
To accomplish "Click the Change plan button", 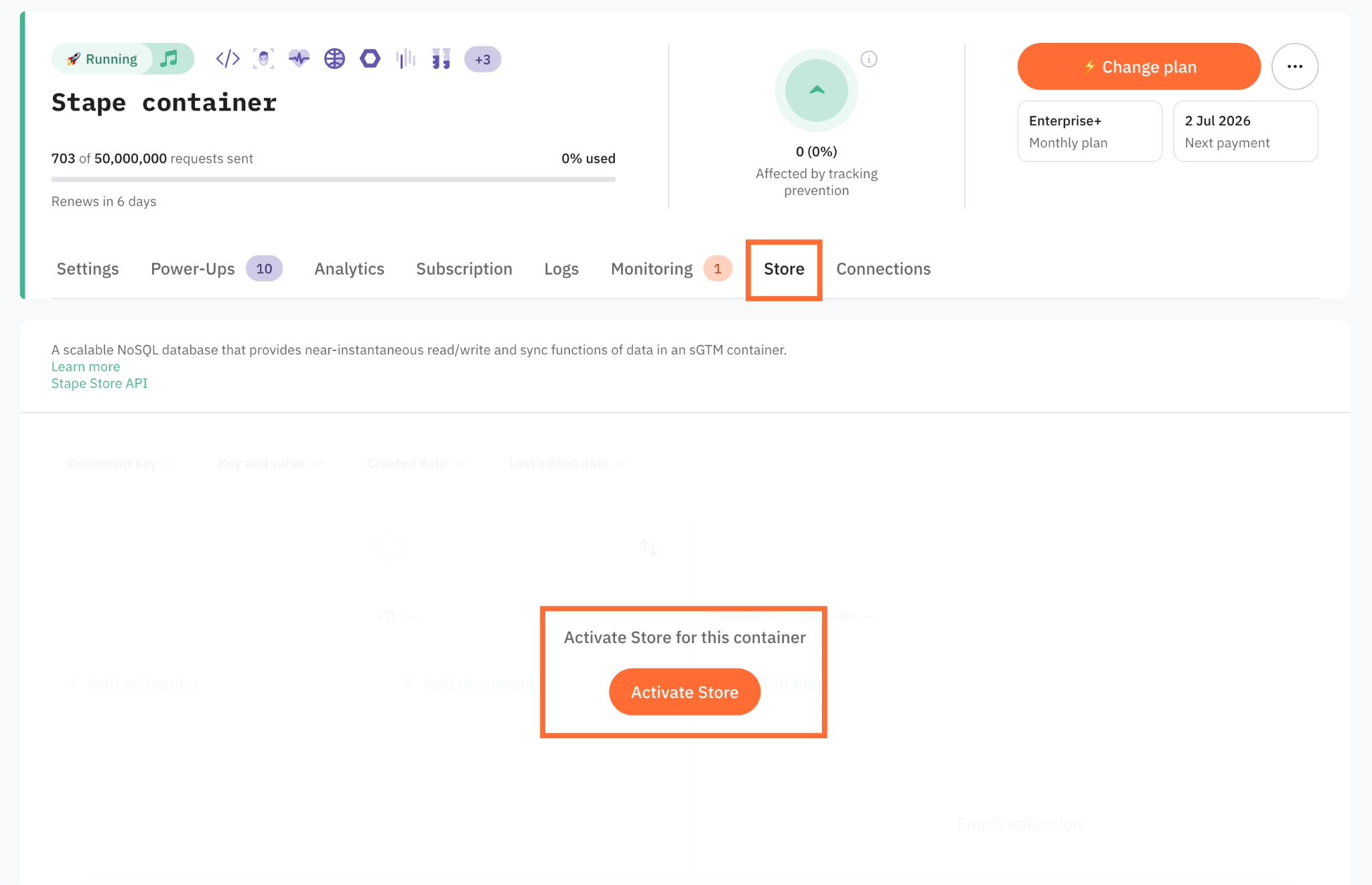I will (1139, 66).
